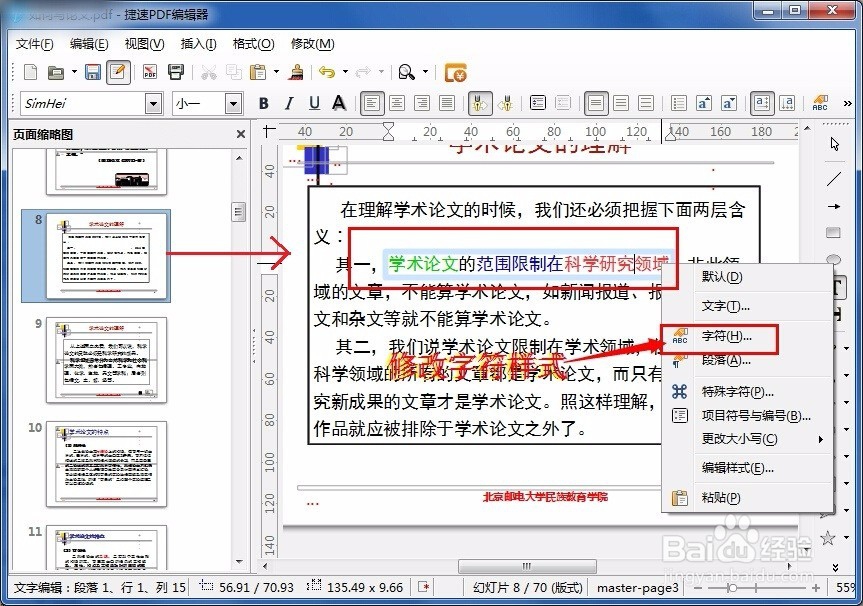Increase font size icon

click(x=704, y=103)
